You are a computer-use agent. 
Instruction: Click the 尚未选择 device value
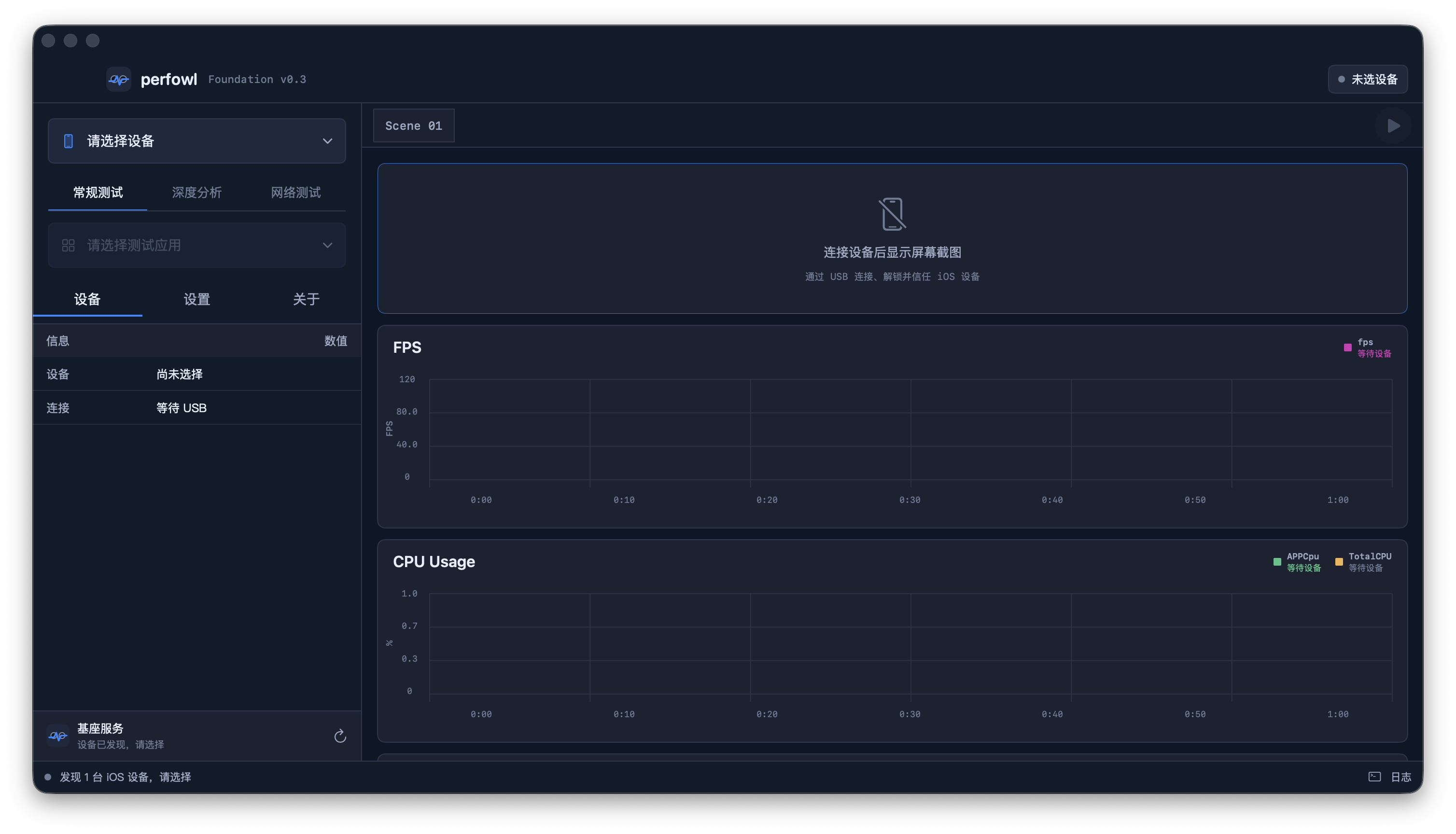[x=179, y=374]
